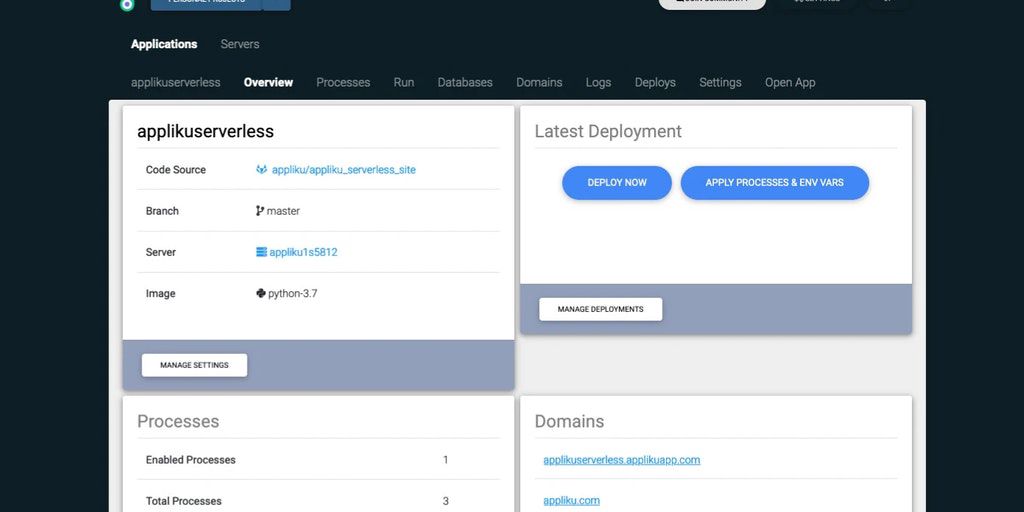Click the server stack icon beside appliku1s5812
This screenshot has width=1024, height=512.
click(x=261, y=252)
